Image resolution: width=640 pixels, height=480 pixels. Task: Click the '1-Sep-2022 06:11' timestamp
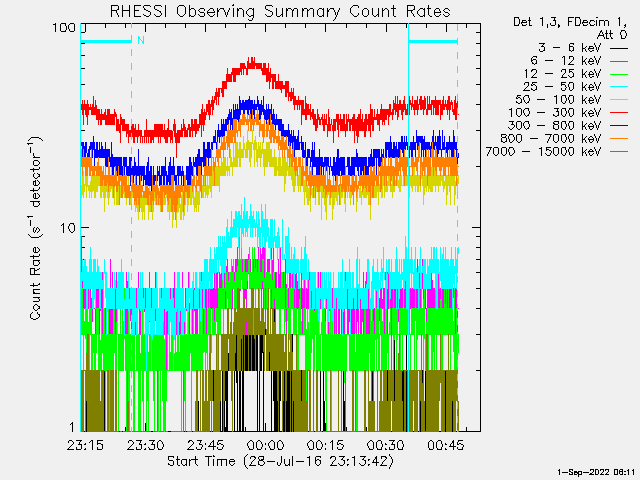point(596,472)
